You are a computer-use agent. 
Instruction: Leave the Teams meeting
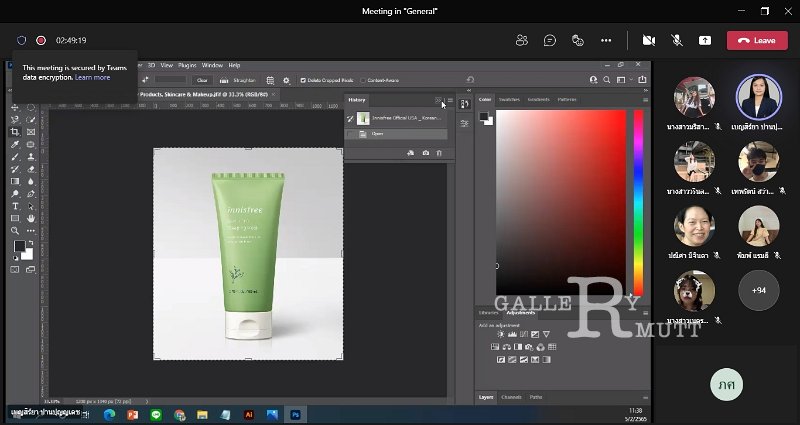pos(757,40)
